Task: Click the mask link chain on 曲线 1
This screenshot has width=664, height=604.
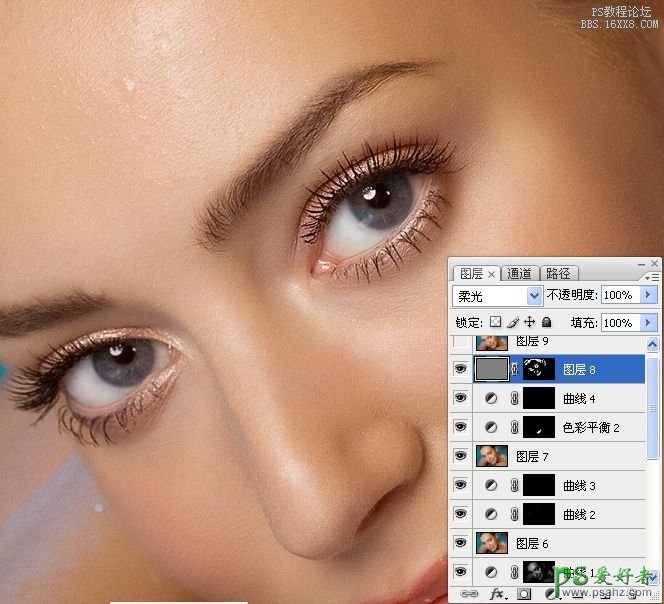Action: click(x=515, y=572)
